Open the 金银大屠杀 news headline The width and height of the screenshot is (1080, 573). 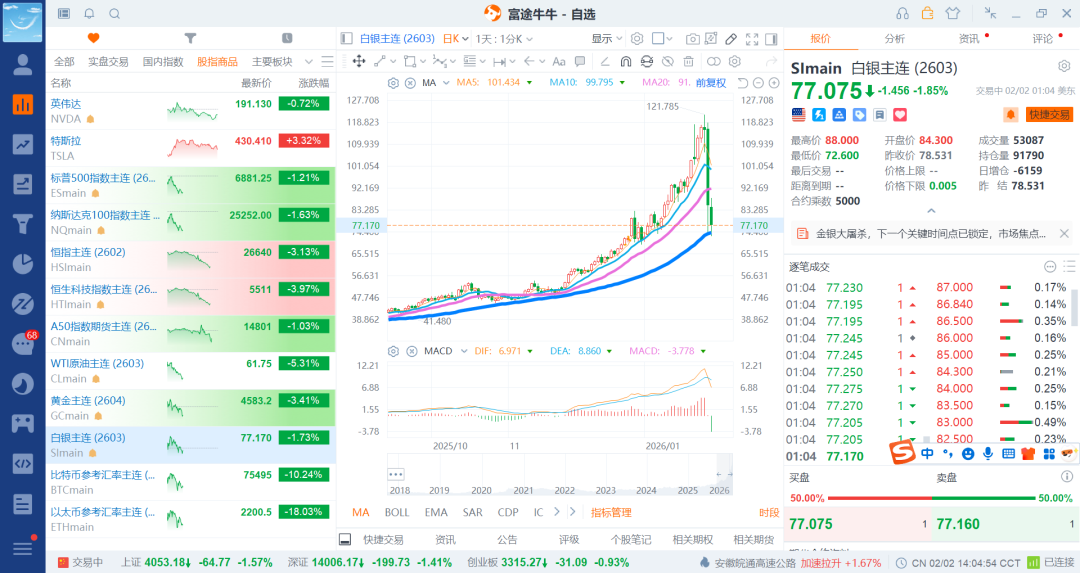931,233
